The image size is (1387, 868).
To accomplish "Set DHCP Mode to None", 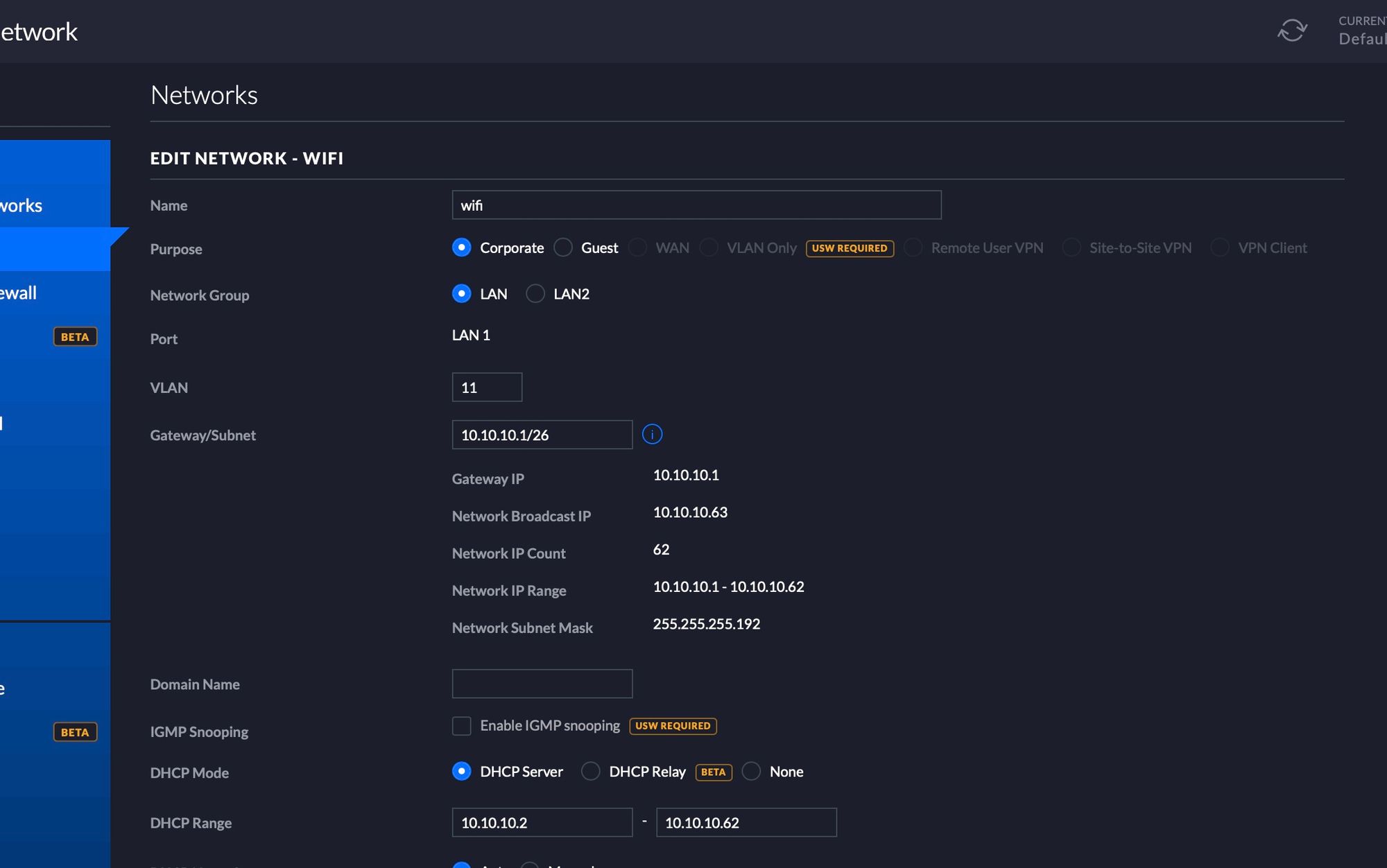I will (751, 772).
